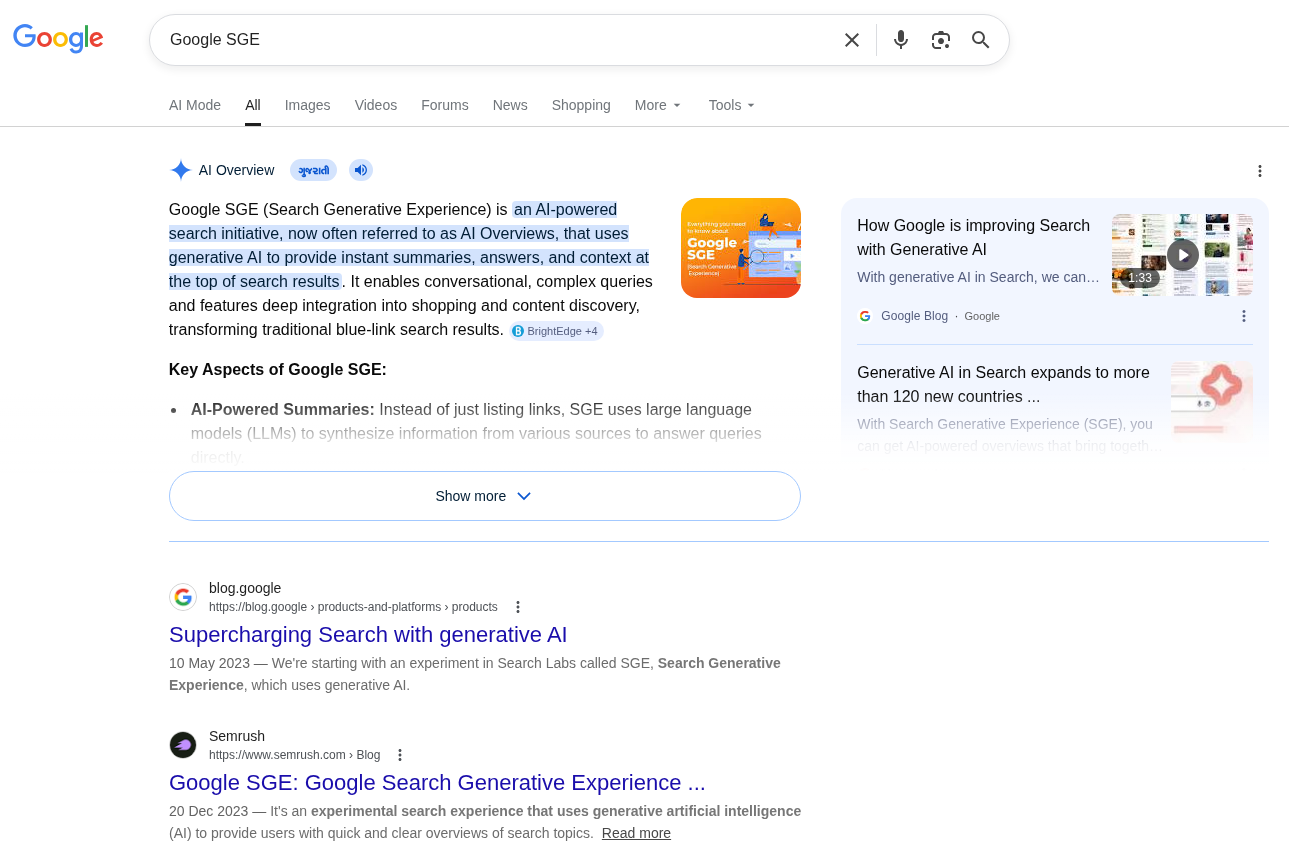Screen dimensions: 1289x855
Task: Open search by image camera icon
Action: [x=941, y=40]
